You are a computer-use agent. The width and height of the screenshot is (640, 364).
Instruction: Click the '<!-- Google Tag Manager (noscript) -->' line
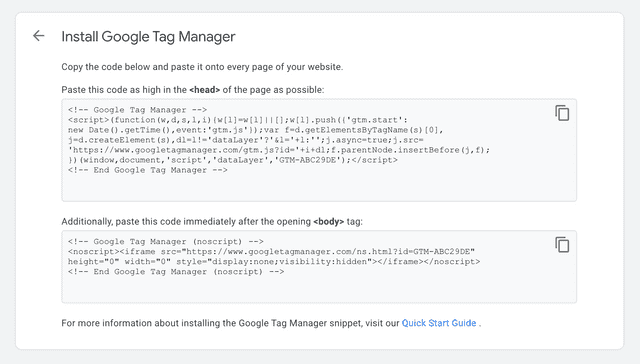pyautogui.click(x=166, y=242)
